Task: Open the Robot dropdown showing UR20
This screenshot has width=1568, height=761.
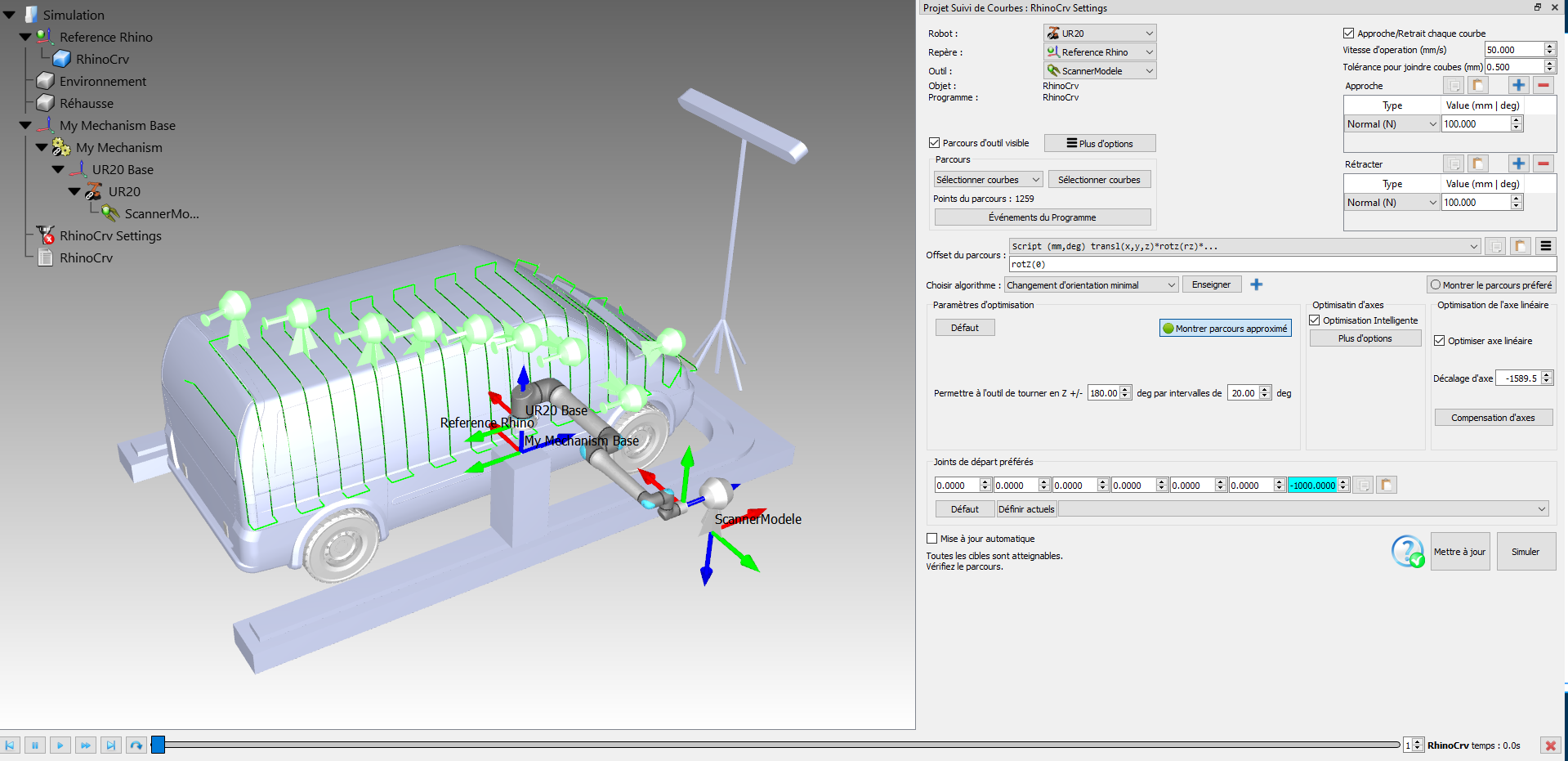Action: point(1100,34)
